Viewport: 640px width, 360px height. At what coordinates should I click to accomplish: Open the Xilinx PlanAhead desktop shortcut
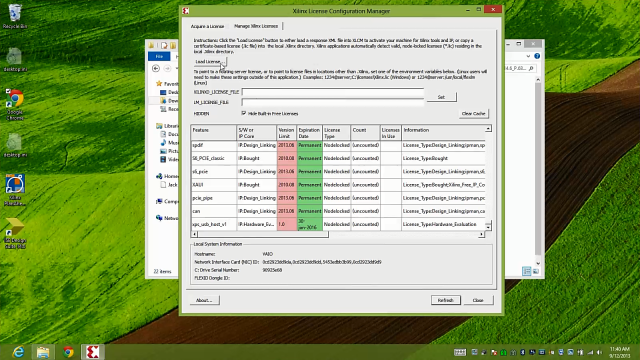(15, 190)
